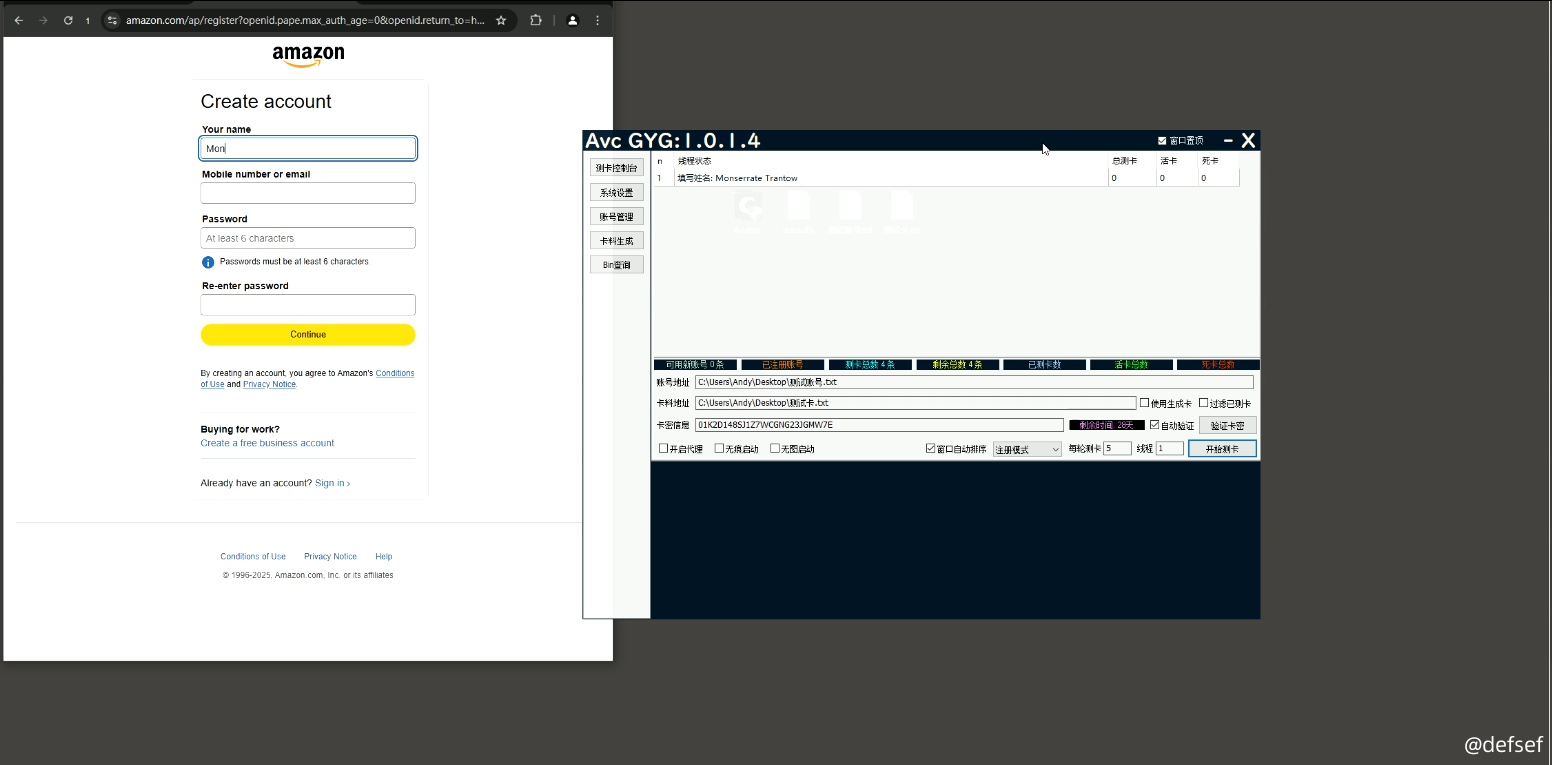Open site information icon in address bar
This screenshot has height=765, width=1552.
coord(112,20)
